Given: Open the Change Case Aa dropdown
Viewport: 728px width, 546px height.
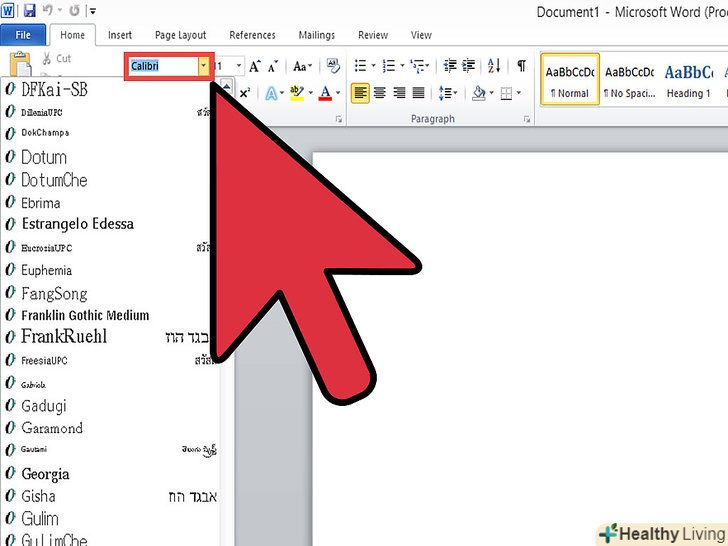Looking at the screenshot, I should pos(302,66).
